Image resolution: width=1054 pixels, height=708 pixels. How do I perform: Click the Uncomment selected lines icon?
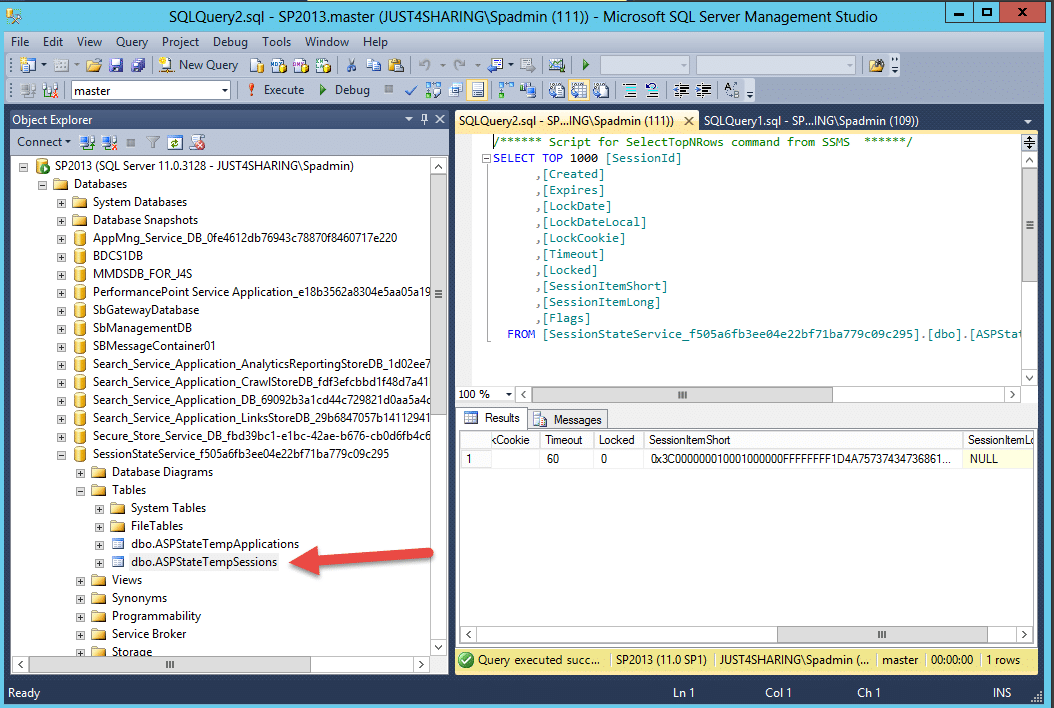(x=651, y=90)
